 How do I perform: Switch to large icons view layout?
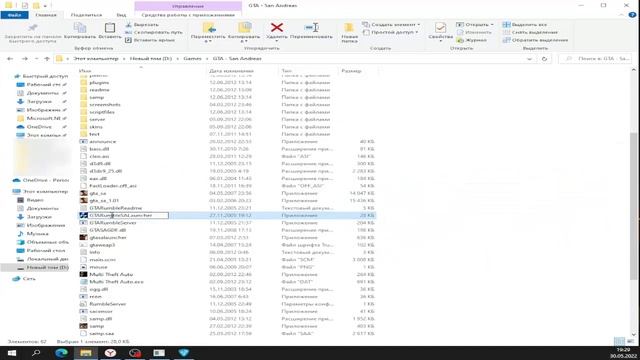(630, 341)
